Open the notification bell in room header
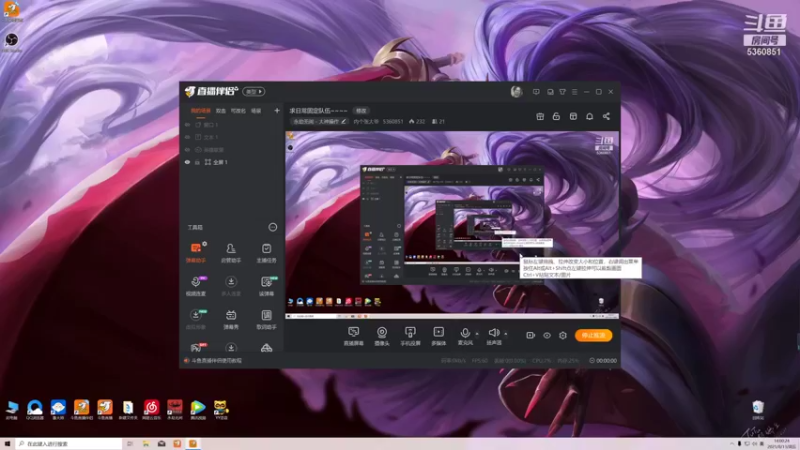Viewport: 800px width, 450px height. coord(589,116)
